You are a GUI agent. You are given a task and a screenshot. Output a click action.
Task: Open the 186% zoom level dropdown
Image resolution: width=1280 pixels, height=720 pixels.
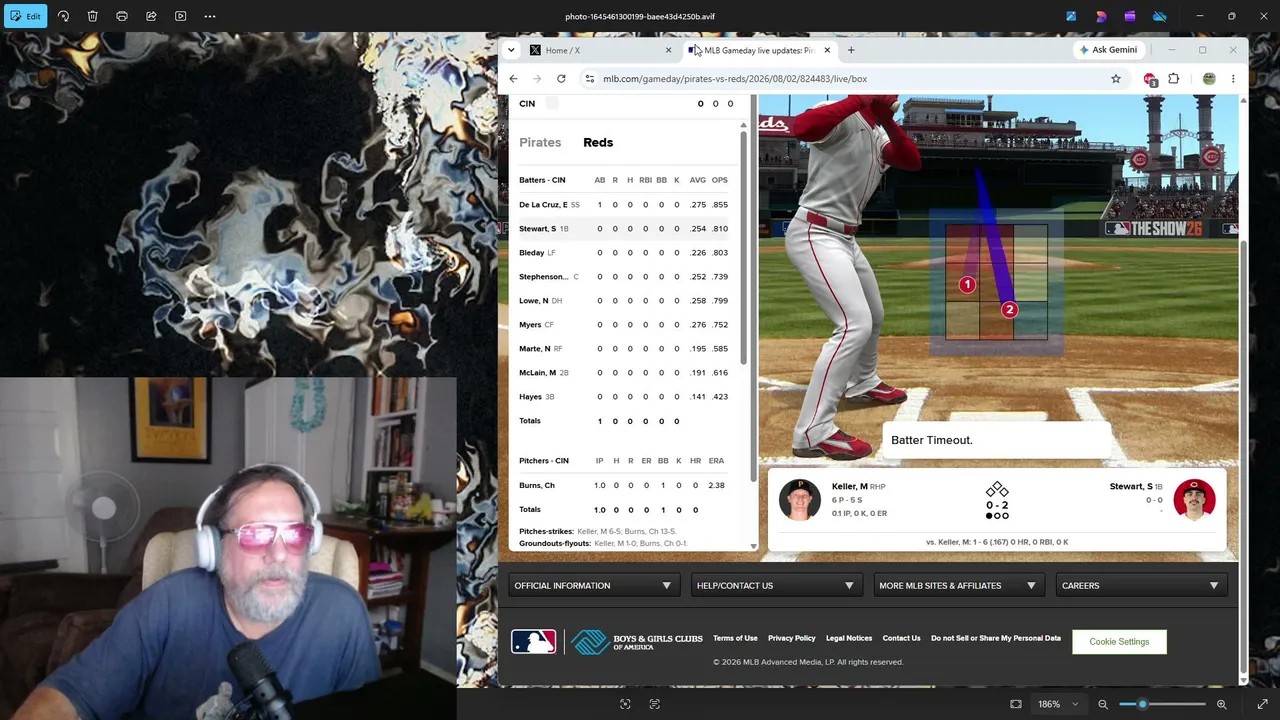click(1058, 704)
